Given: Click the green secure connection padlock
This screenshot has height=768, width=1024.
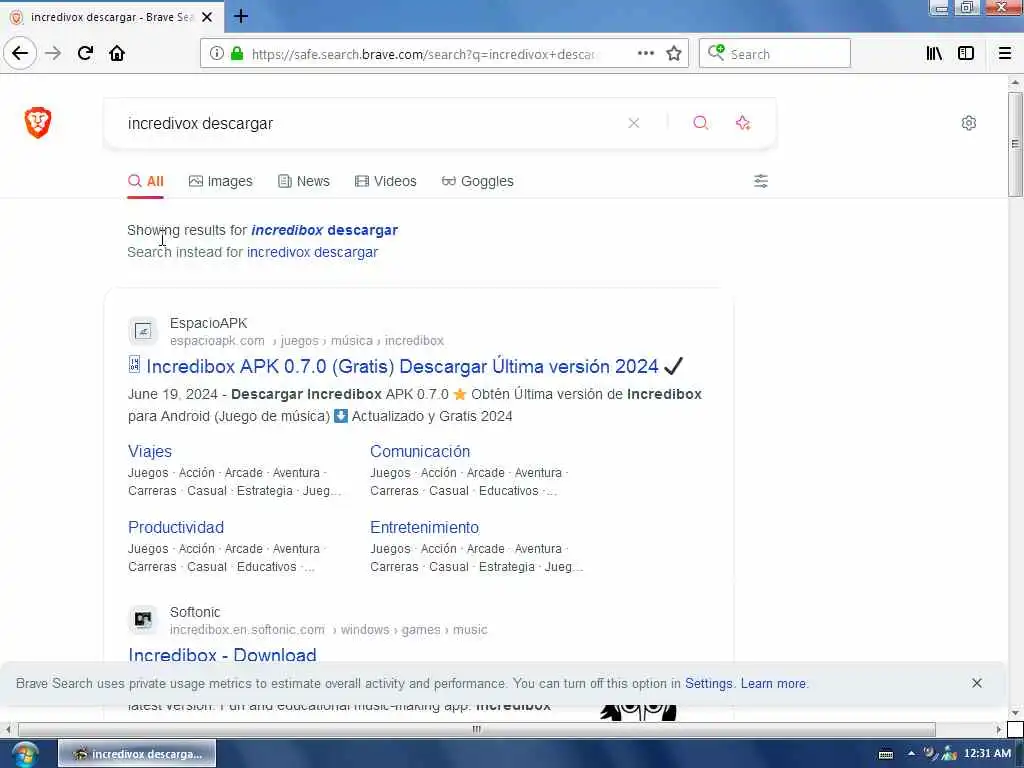Looking at the screenshot, I should [237, 54].
